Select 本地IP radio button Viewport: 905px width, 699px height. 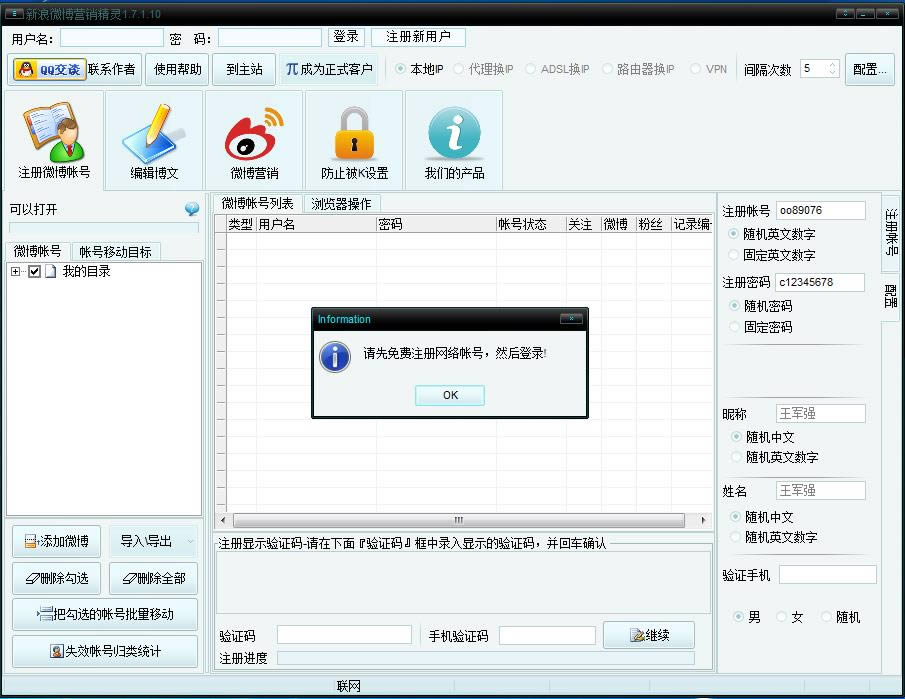point(400,69)
